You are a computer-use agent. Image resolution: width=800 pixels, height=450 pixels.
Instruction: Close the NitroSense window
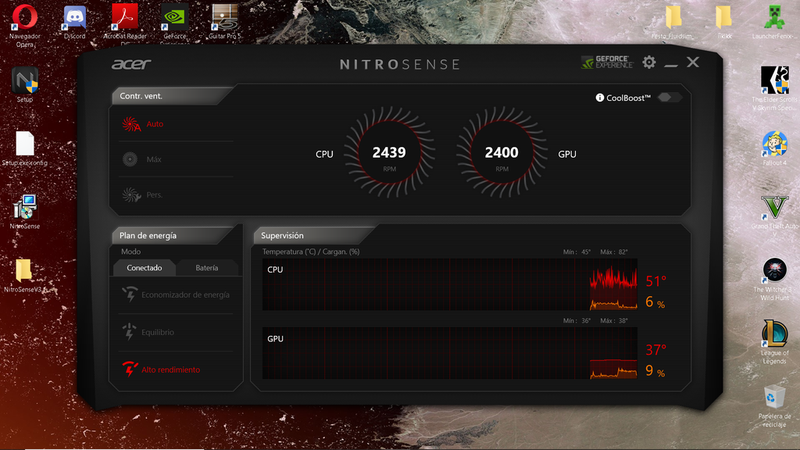point(693,62)
